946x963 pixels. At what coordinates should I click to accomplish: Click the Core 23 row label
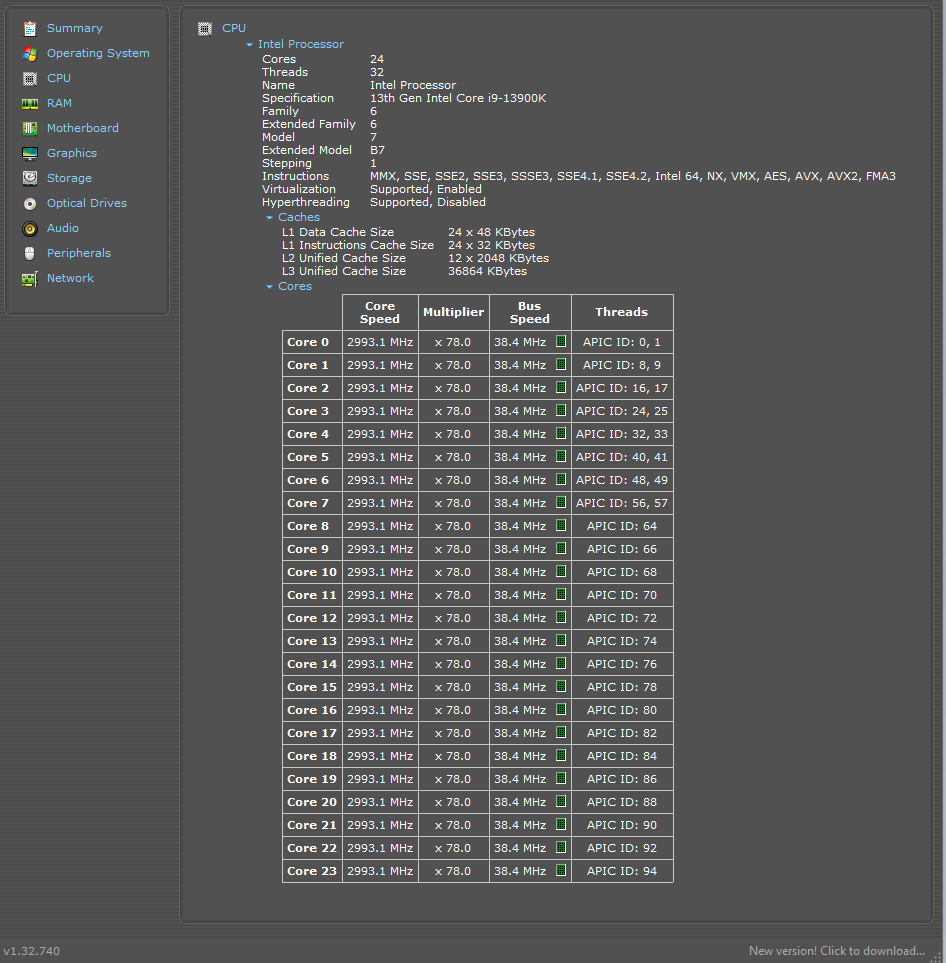coord(312,871)
